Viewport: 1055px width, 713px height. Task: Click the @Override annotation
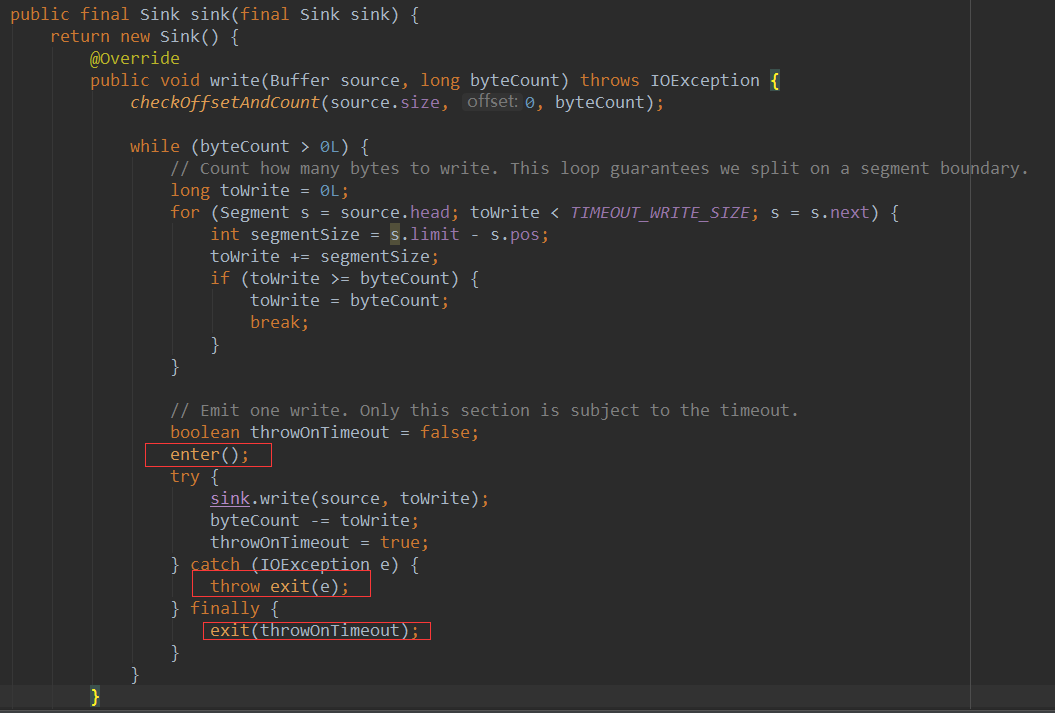135,59
